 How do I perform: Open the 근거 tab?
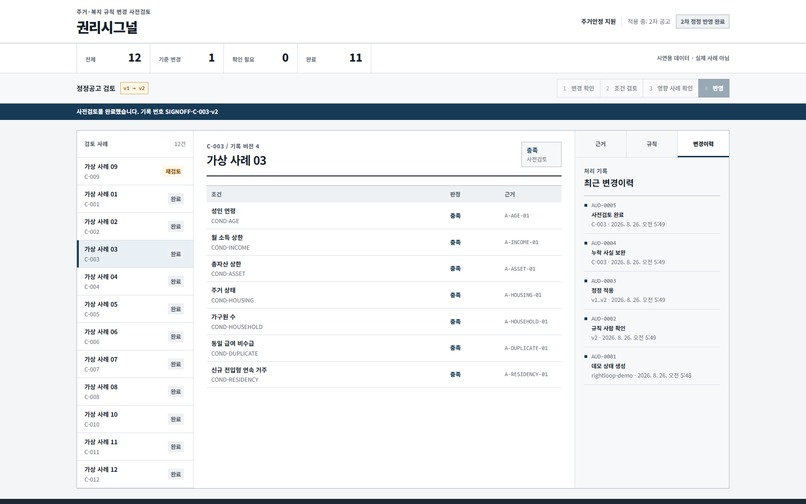[x=600, y=144]
